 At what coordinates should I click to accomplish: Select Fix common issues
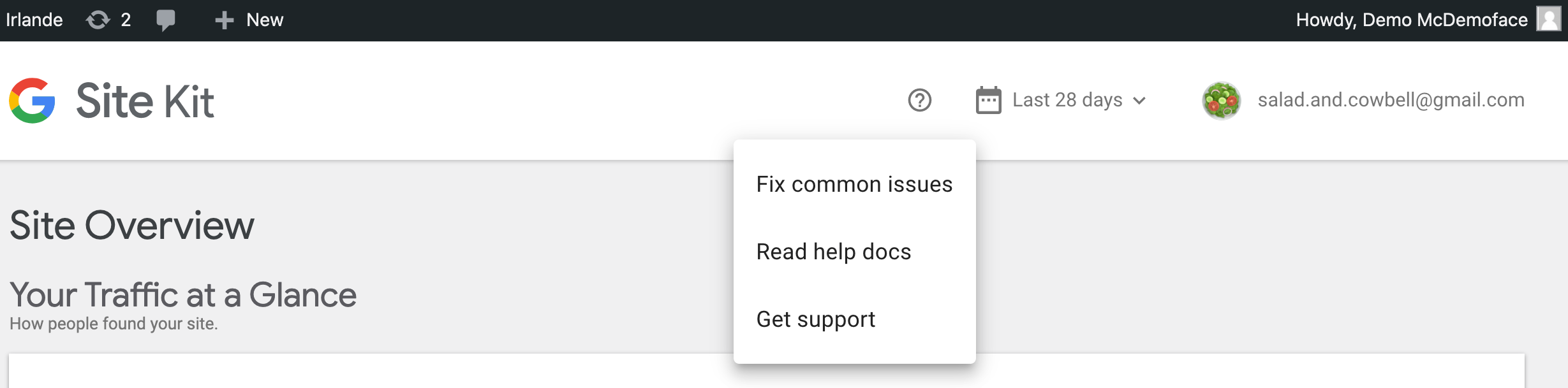click(854, 184)
